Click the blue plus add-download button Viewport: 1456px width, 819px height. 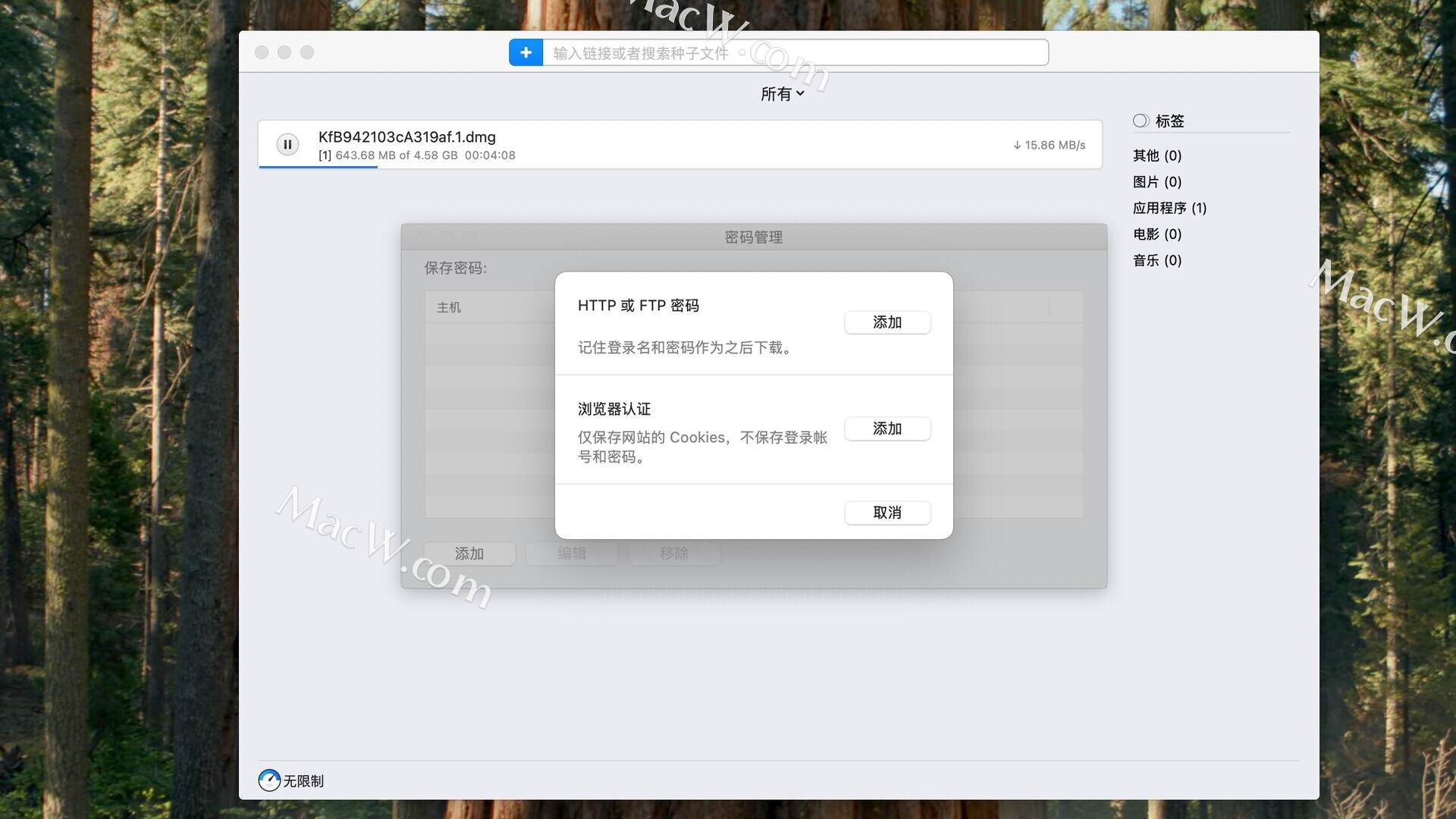[526, 52]
